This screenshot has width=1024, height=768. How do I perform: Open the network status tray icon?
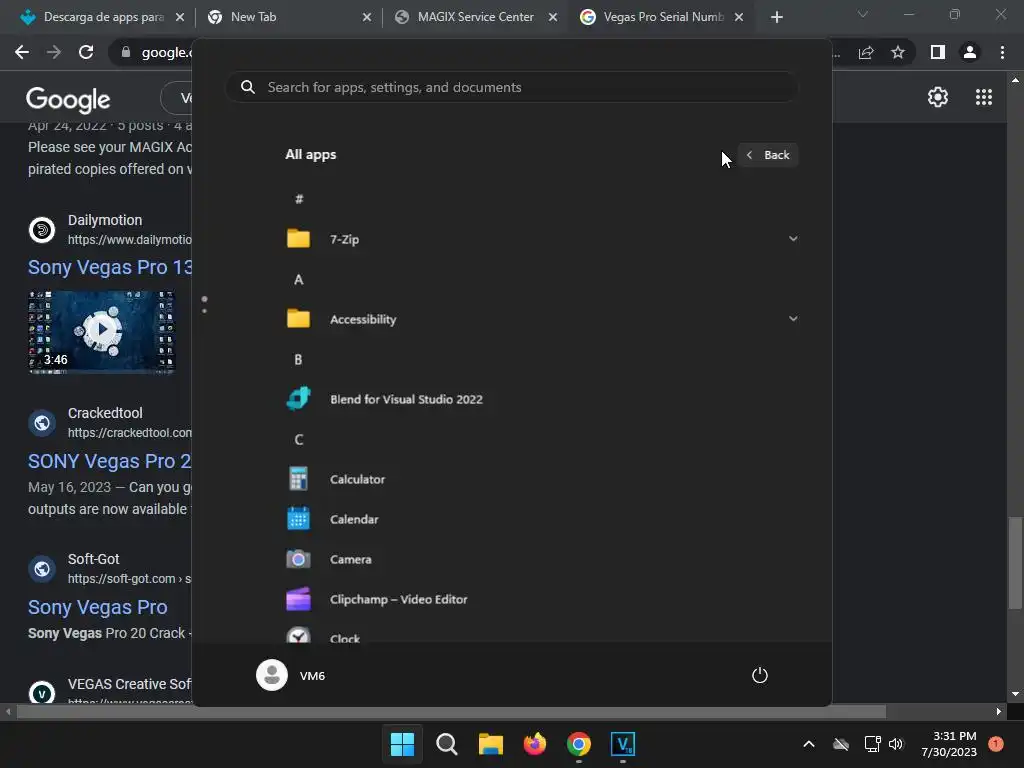coord(872,744)
